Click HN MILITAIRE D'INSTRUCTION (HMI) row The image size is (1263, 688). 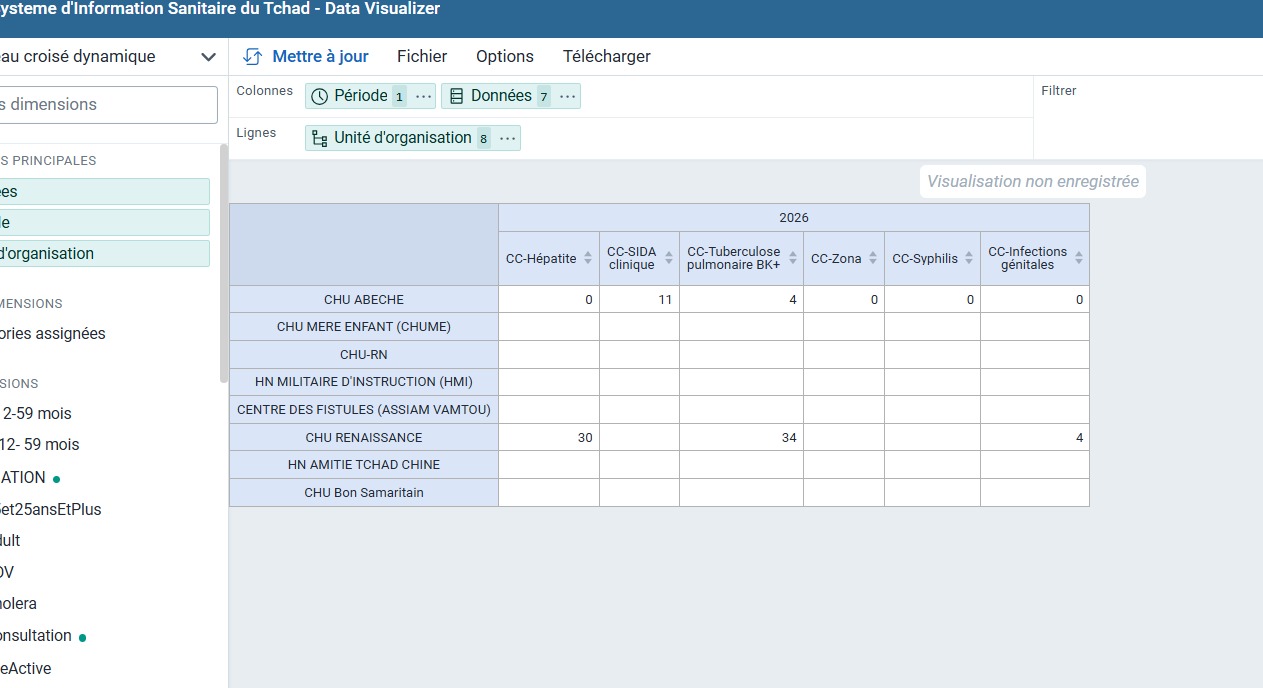pyautogui.click(x=364, y=382)
